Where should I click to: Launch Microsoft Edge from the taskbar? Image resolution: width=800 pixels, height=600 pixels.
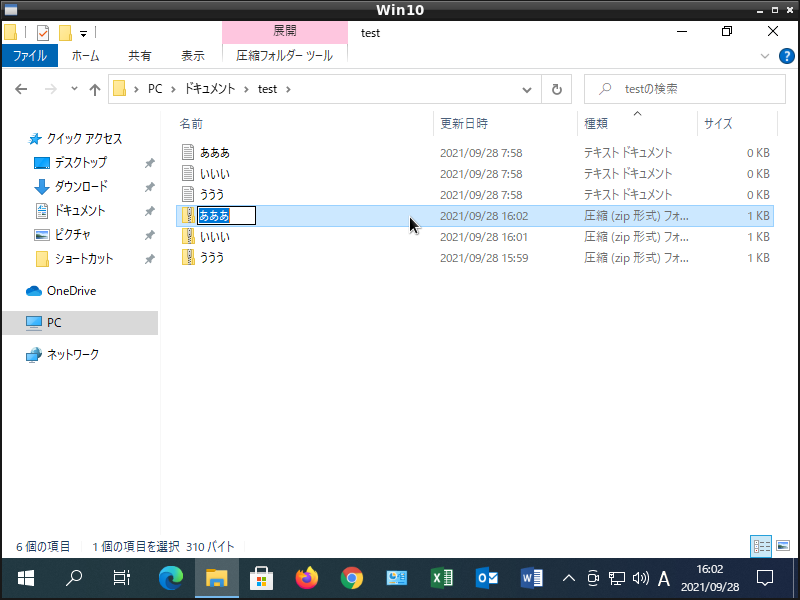click(x=170, y=578)
